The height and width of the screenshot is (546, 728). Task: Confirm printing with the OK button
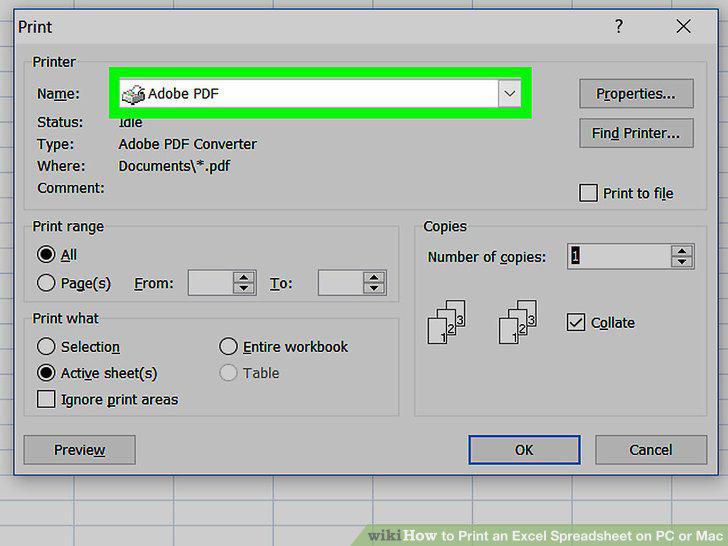[x=524, y=450]
